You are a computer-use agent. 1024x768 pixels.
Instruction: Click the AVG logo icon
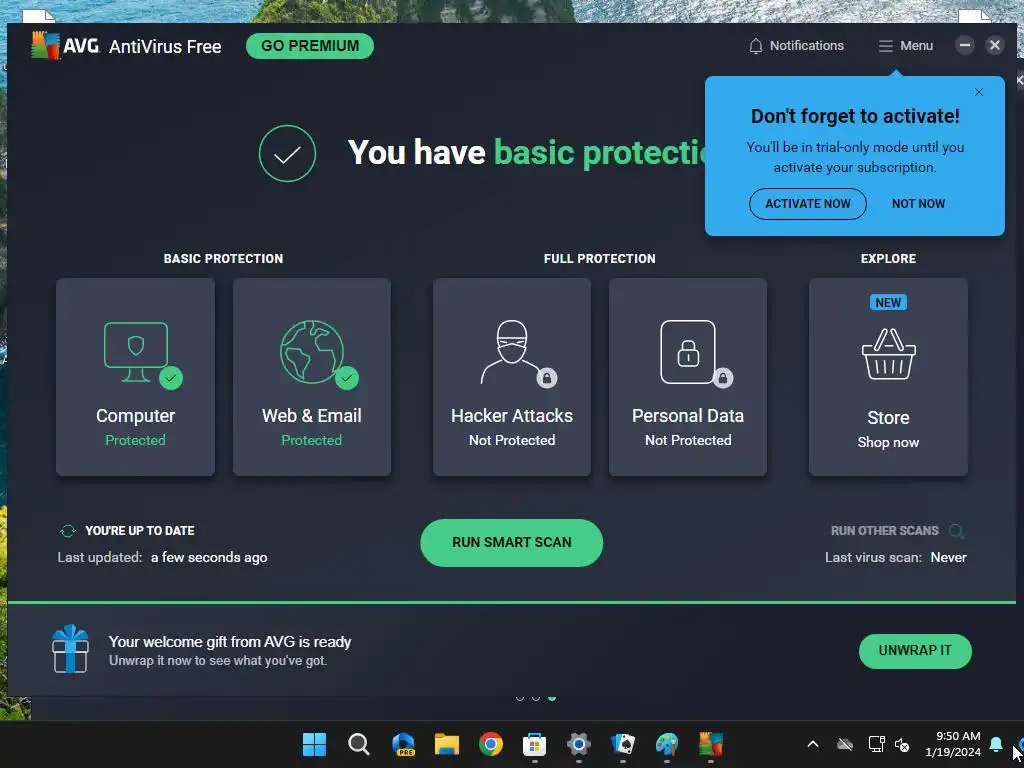pyautogui.click(x=46, y=46)
